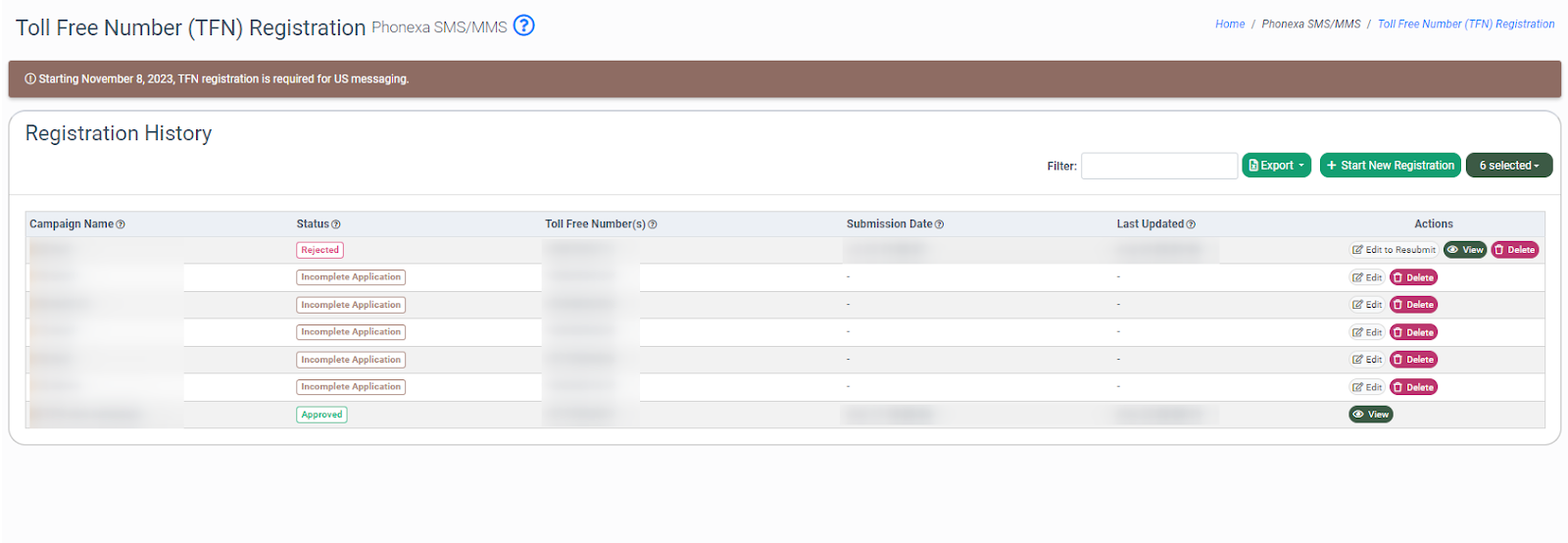Open the Export dropdown
The height and width of the screenshot is (543, 1568).
click(1276, 166)
